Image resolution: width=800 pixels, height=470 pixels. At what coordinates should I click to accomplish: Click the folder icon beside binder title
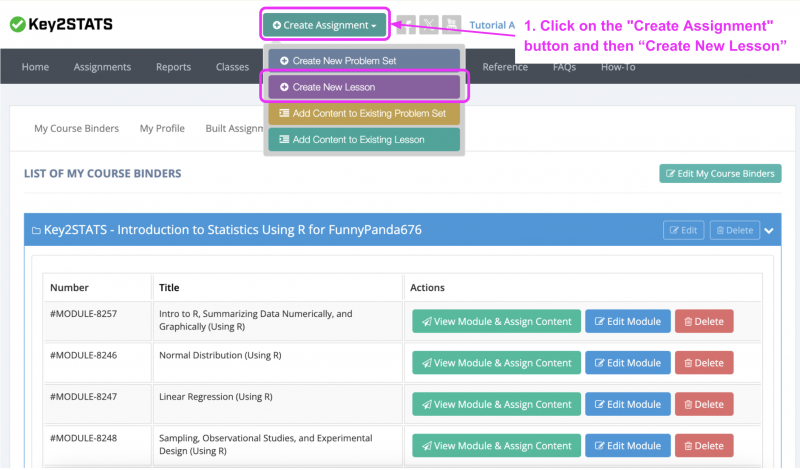click(36, 230)
